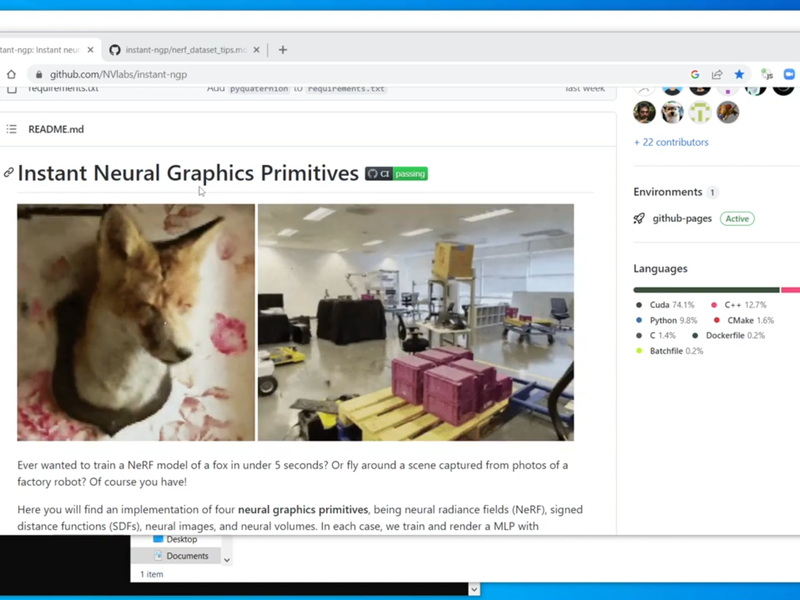Click the white dog contributor avatar
This screenshot has width=800, height=600.
[x=672, y=112]
